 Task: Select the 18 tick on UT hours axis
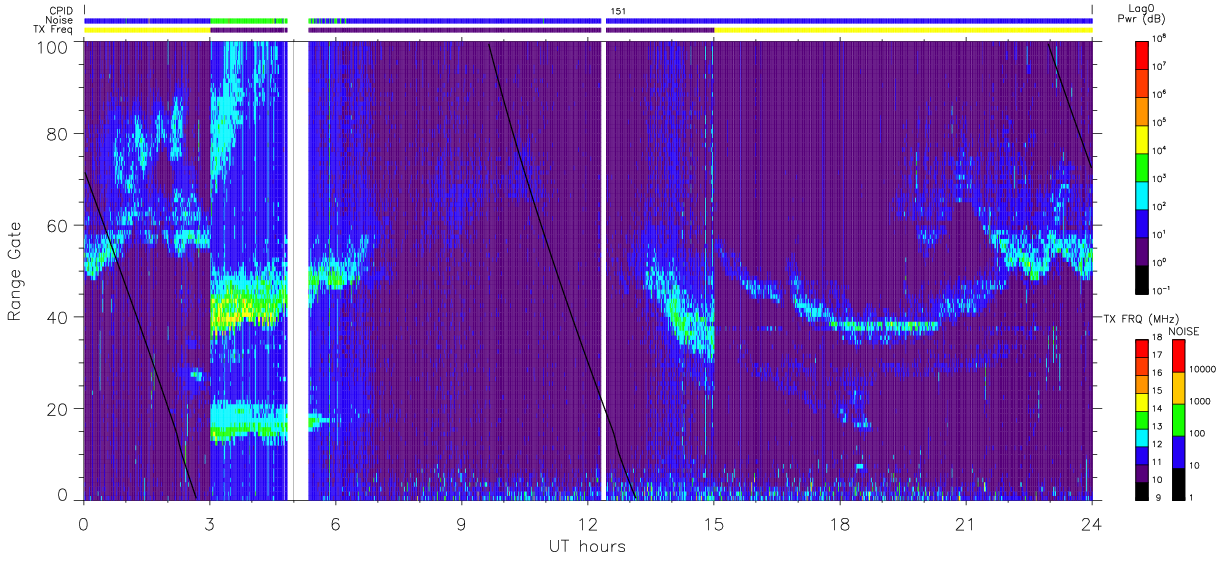840,524
